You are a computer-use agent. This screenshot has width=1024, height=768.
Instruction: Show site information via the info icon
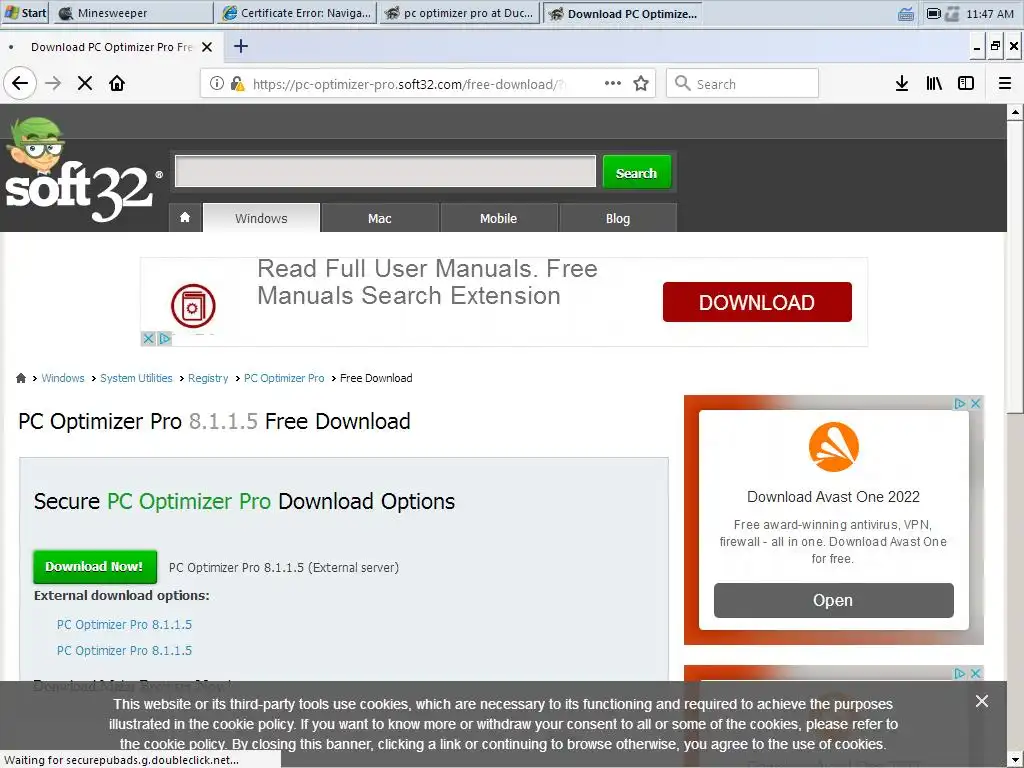coord(216,84)
